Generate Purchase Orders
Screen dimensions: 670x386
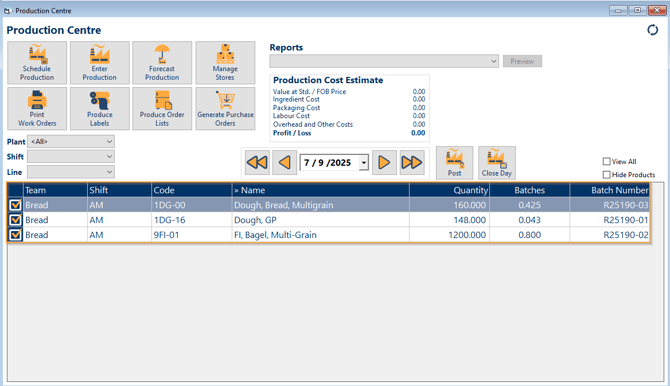(225, 109)
